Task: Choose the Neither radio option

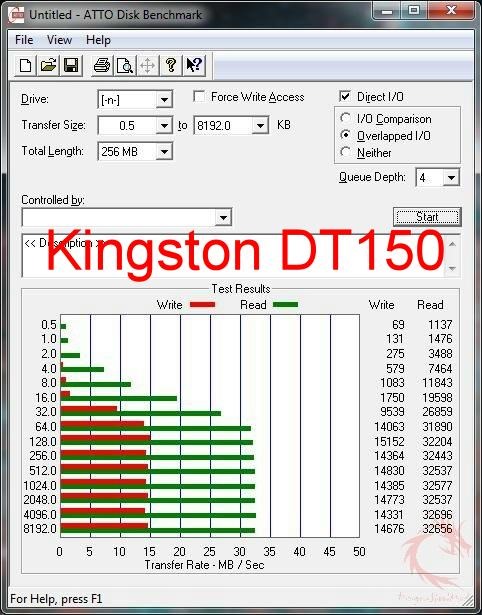Action: point(346,152)
